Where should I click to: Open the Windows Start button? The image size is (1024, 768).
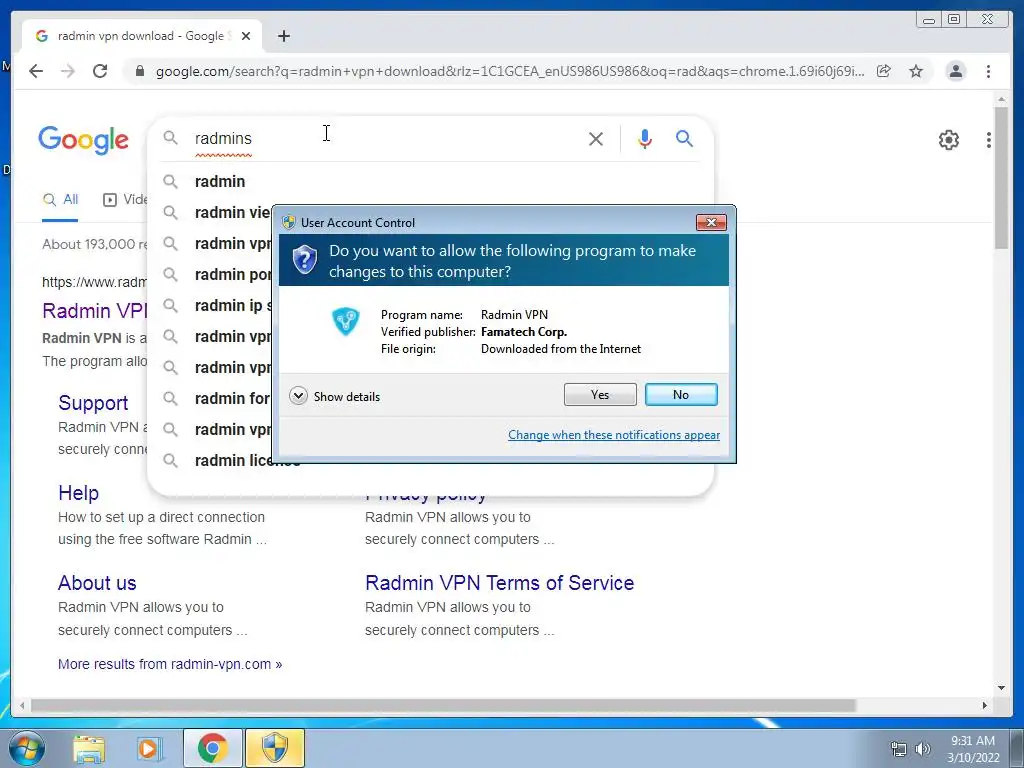pyautogui.click(x=27, y=748)
